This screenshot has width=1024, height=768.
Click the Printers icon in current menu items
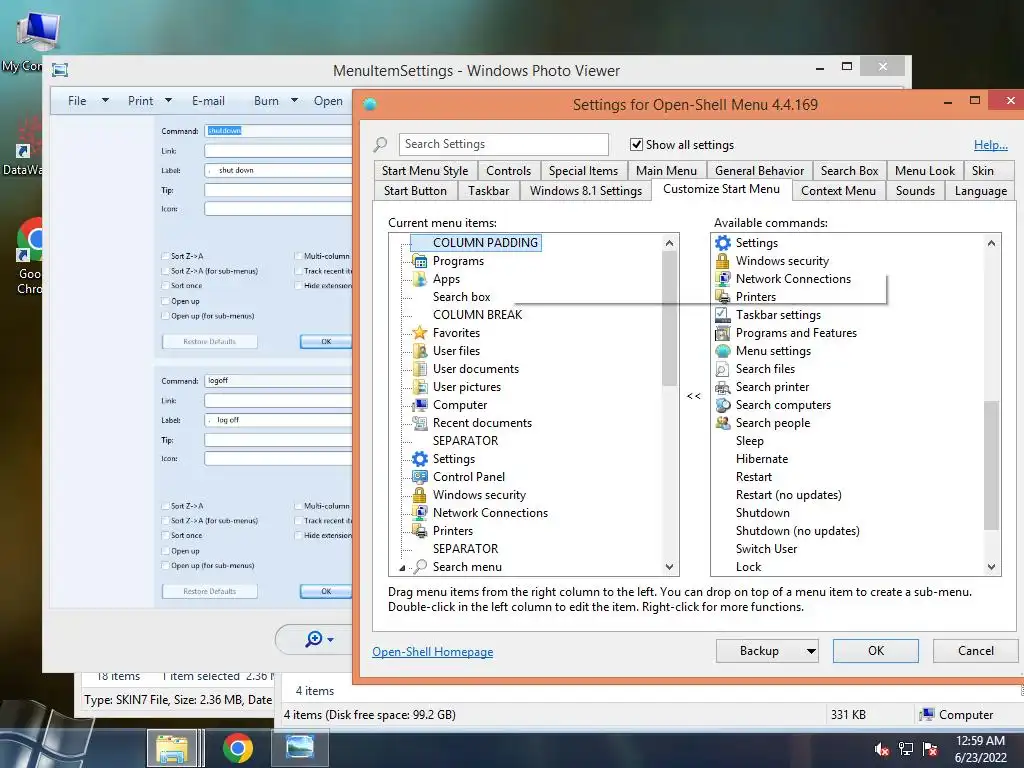click(420, 531)
